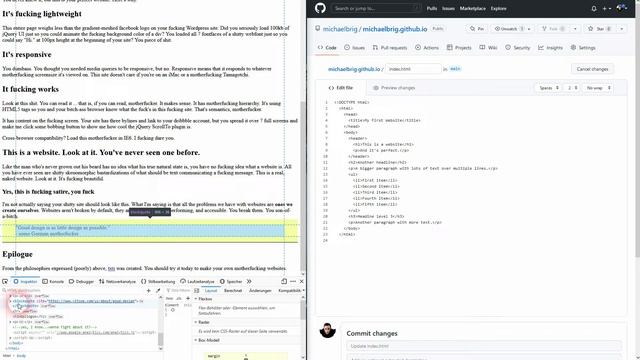
Task: Click the commit author avatar thumbnail
Action: [x=327, y=330]
